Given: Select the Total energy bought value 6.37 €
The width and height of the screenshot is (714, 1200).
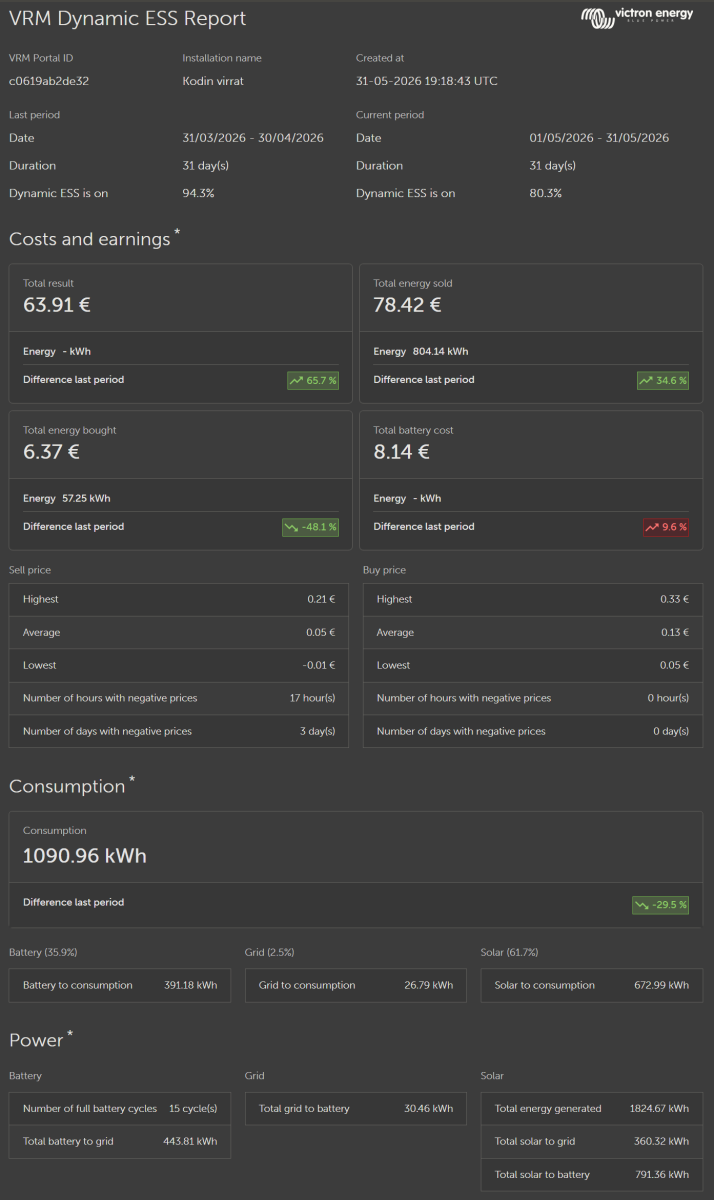Looking at the screenshot, I should (51, 452).
